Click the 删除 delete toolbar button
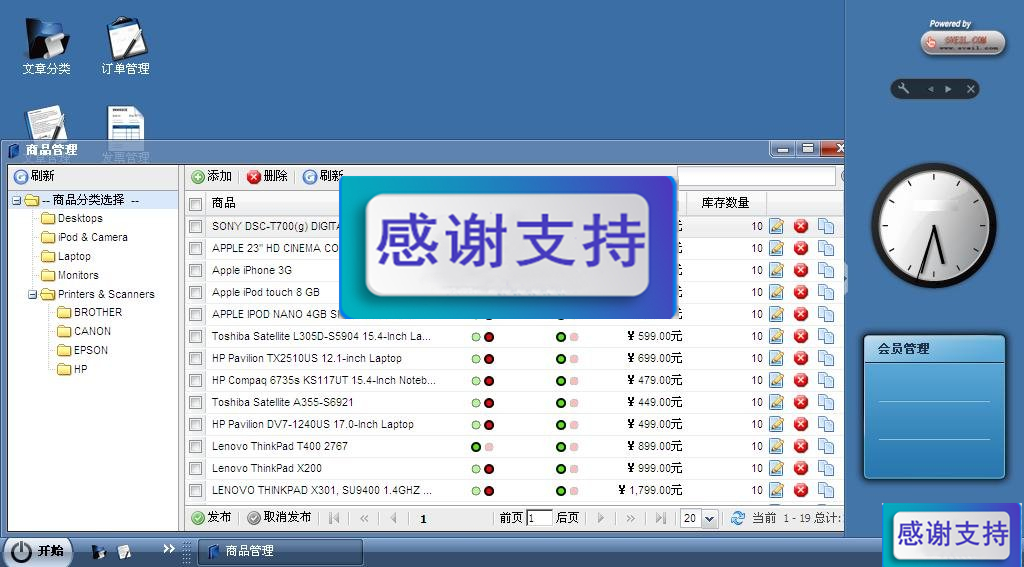 pyautogui.click(x=267, y=176)
